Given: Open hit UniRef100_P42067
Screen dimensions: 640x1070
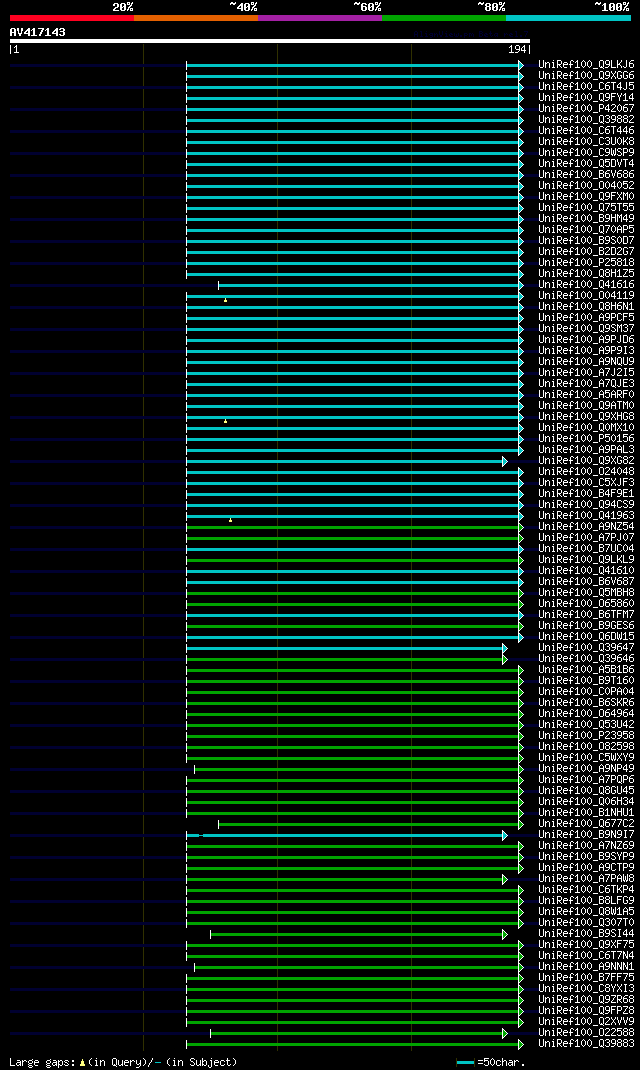Looking at the screenshot, I should tap(586, 109).
